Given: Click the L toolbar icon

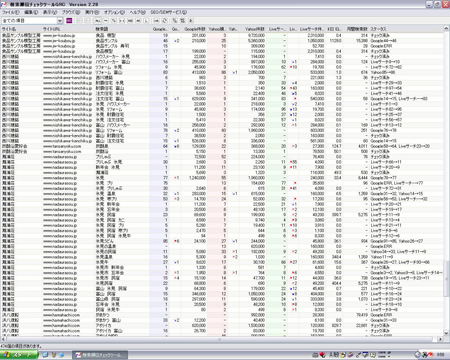Looking at the screenshot, I should (x=146, y=21).
